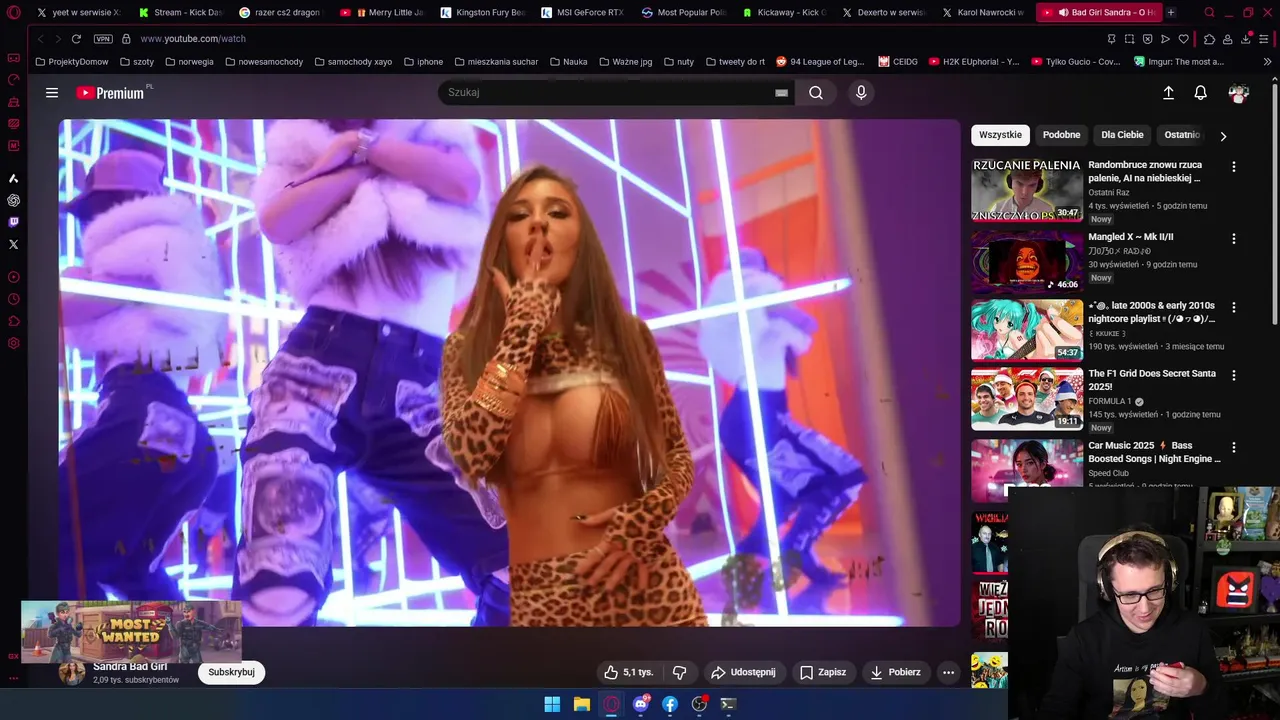Click the YouTube create upload icon
The image size is (1280, 720).
pos(1168,92)
